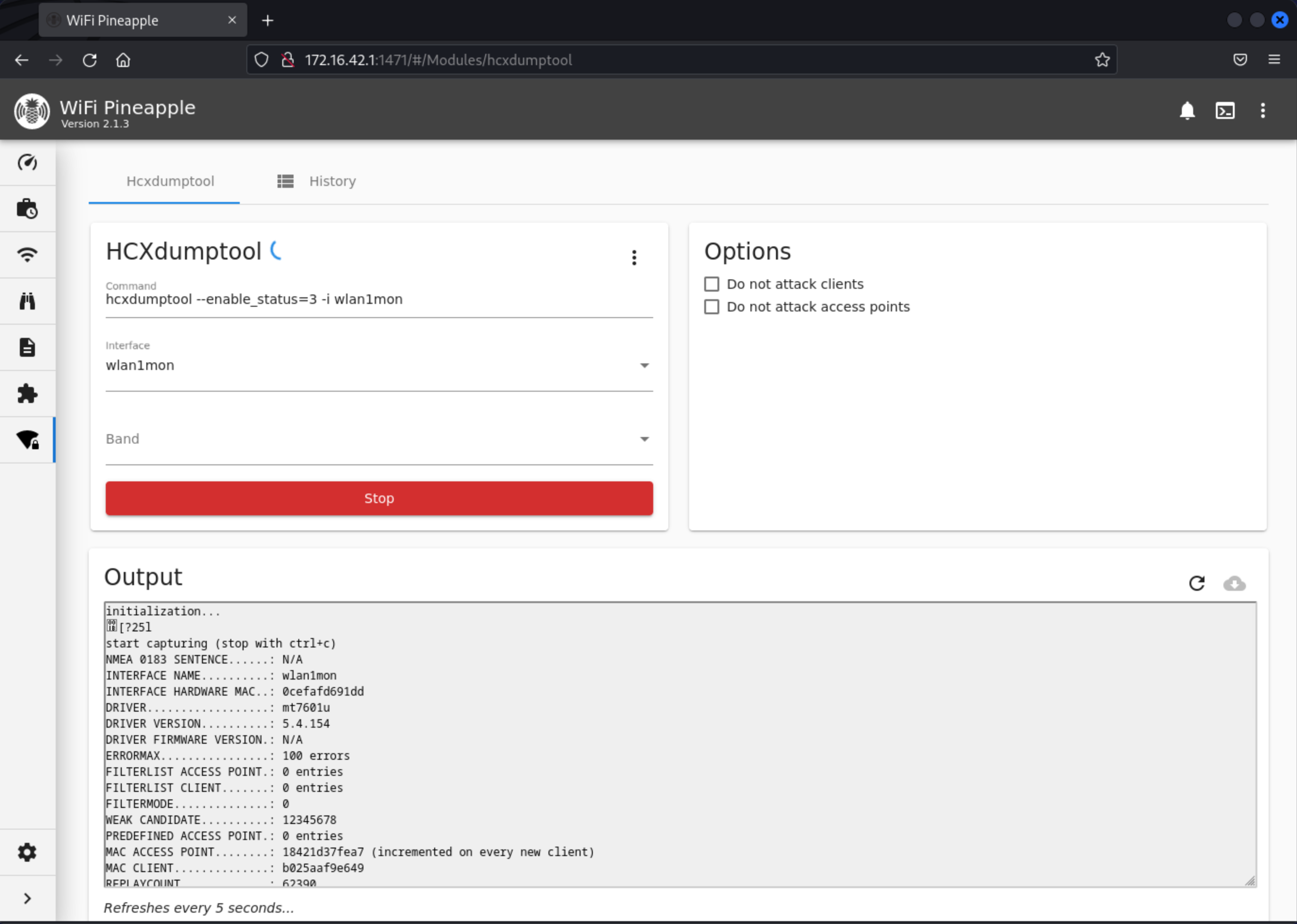The image size is (1297, 924).
Task: Open the Interface wlan1mon dropdown
Action: click(x=379, y=365)
